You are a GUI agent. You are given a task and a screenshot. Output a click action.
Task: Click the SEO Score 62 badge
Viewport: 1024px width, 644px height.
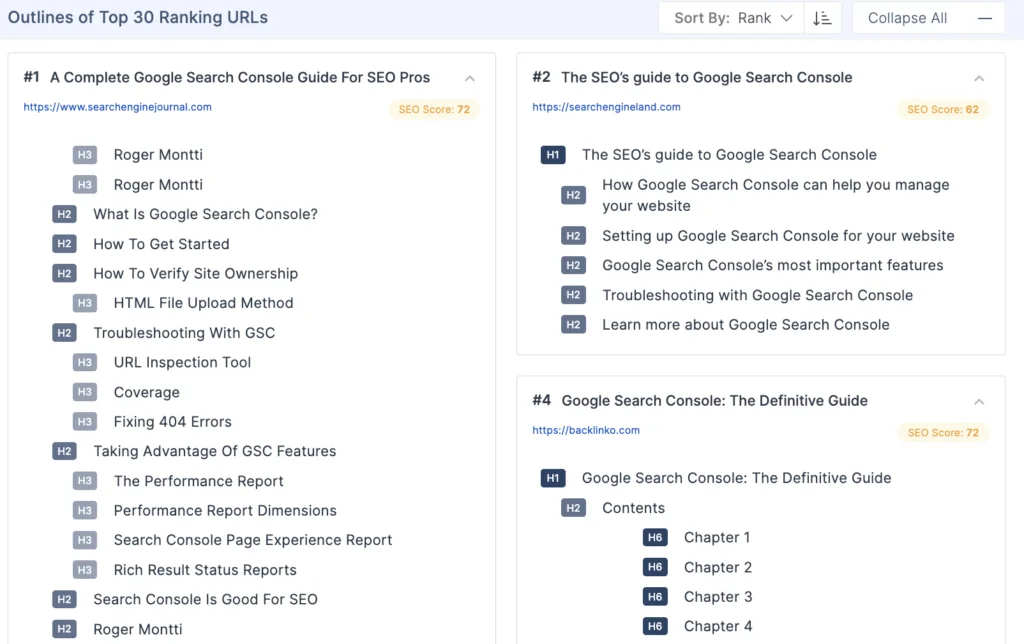943,109
